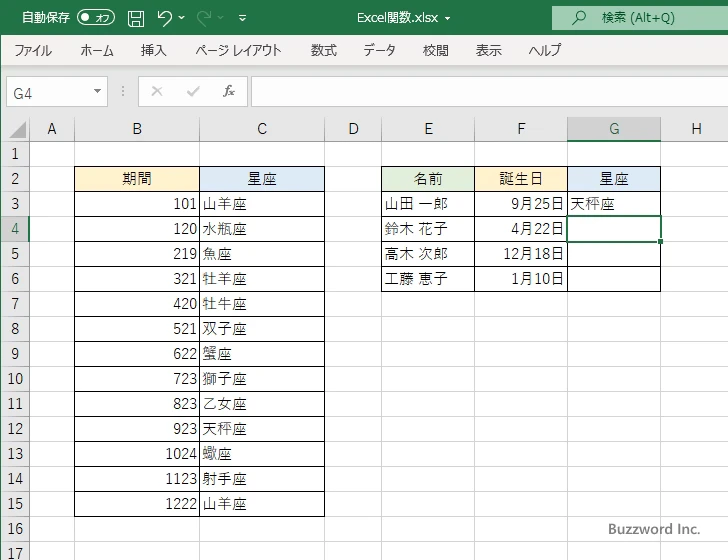Open the Excel関数.xlsx file name dropdown

[x=448, y=19]
